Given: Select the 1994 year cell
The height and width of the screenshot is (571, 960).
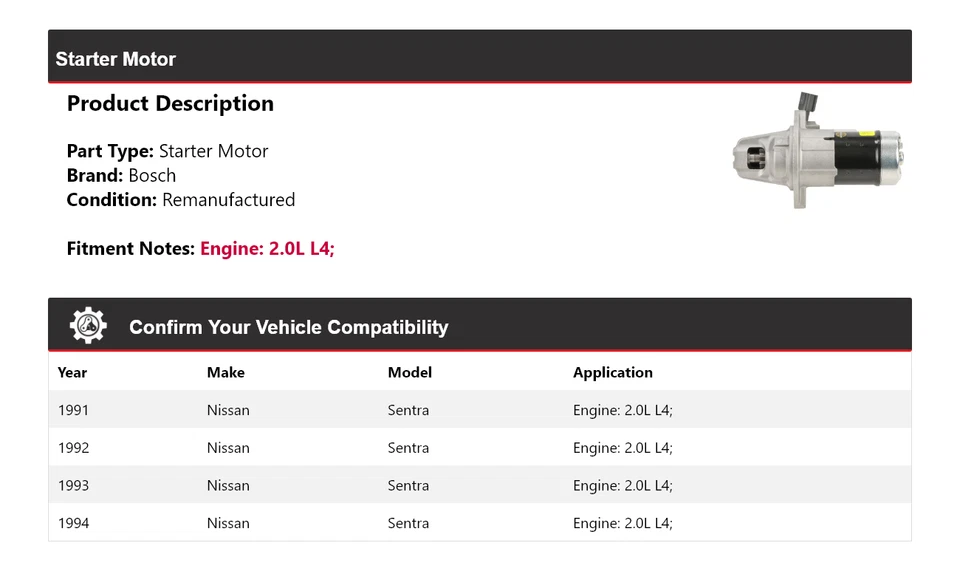Looking at the screenshot, I should tap(73, 523).
